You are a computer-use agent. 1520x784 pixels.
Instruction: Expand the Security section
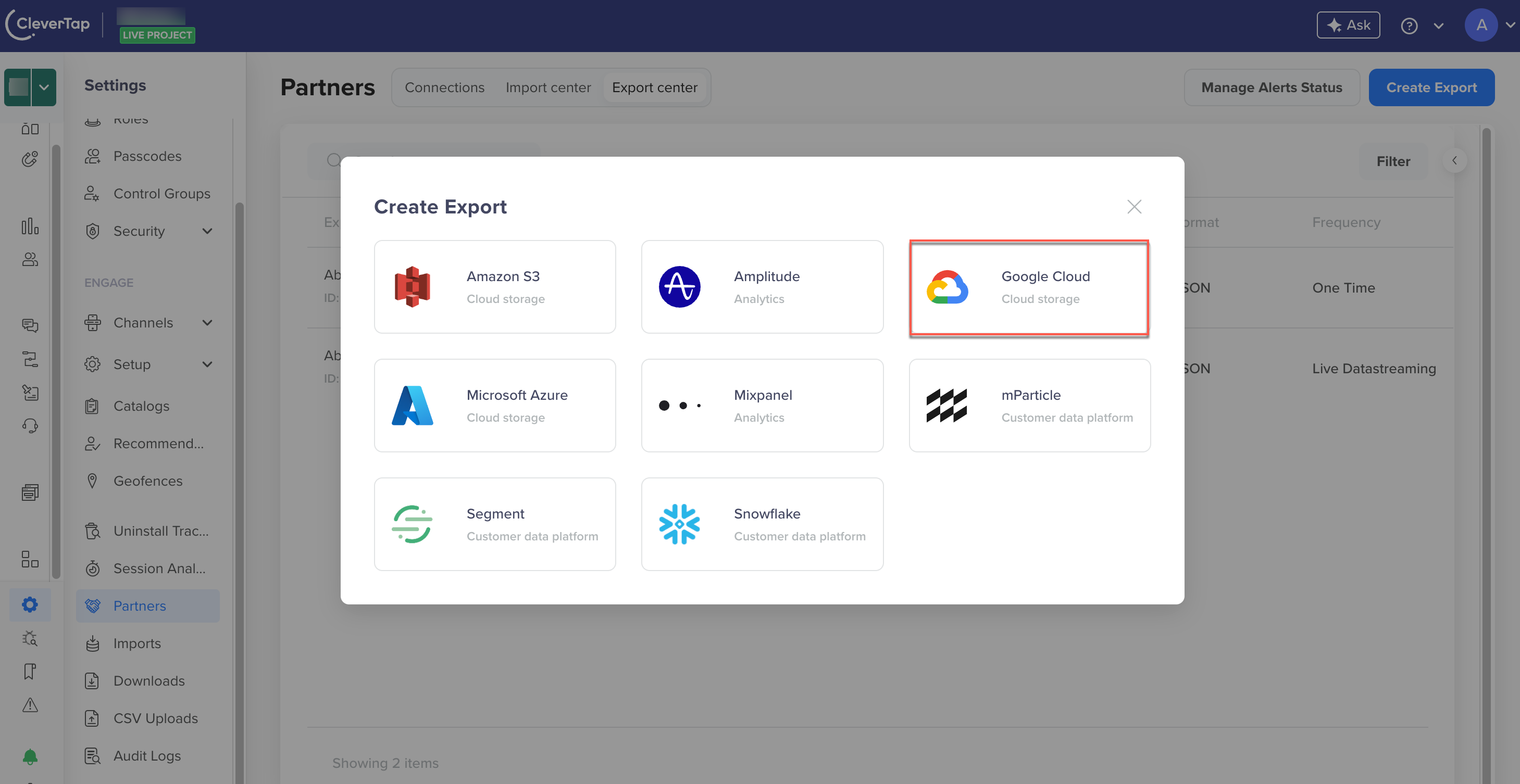click(147, 231)
